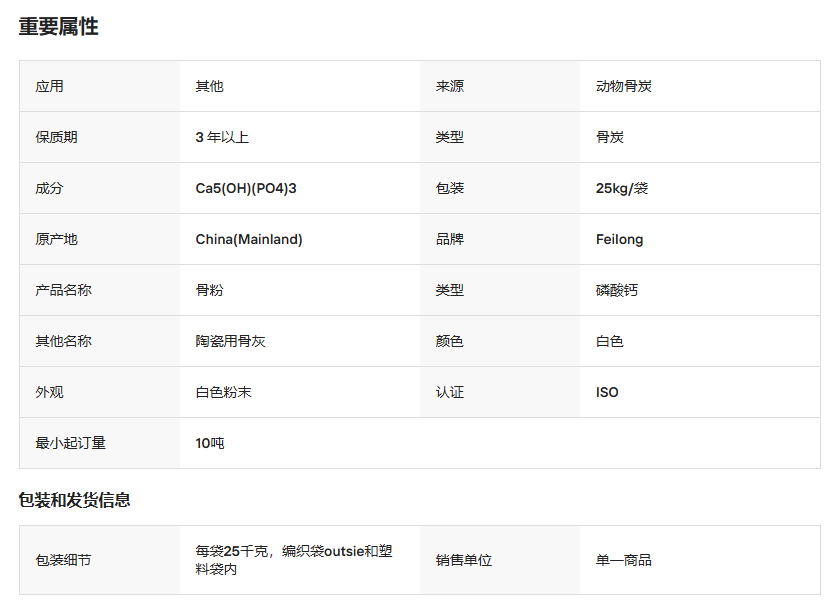This screenshot has width=834, height=607.
Task: Click the 销售单位 label cell
Action: pyautogui.click(x=463, y=560)
